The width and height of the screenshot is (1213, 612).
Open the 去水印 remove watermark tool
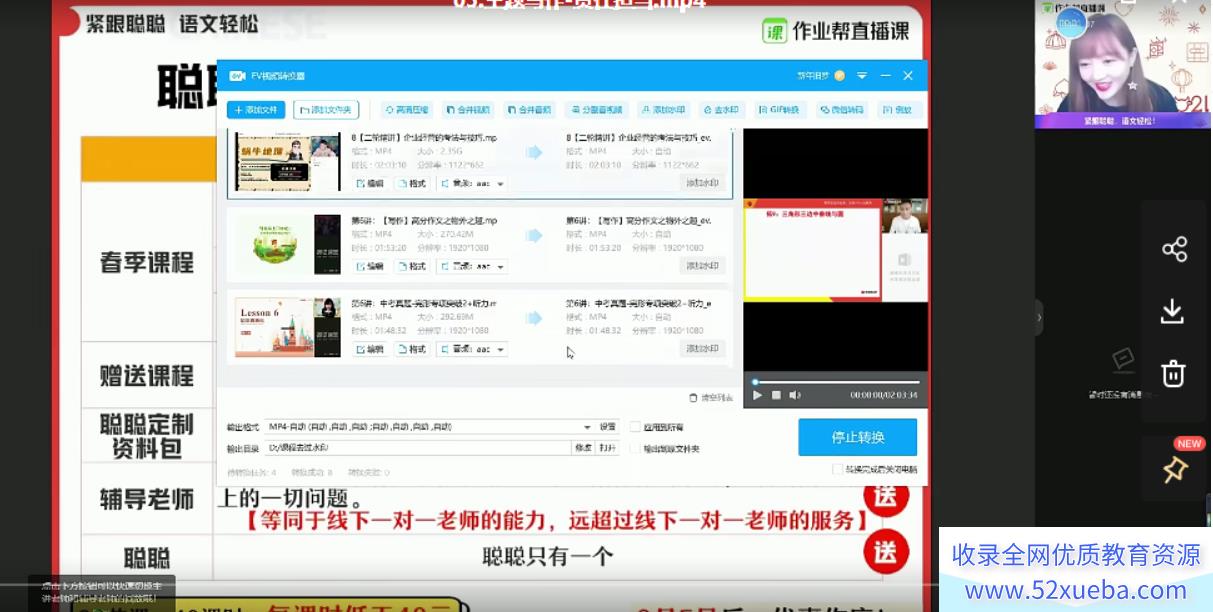(x=721, y=110)
